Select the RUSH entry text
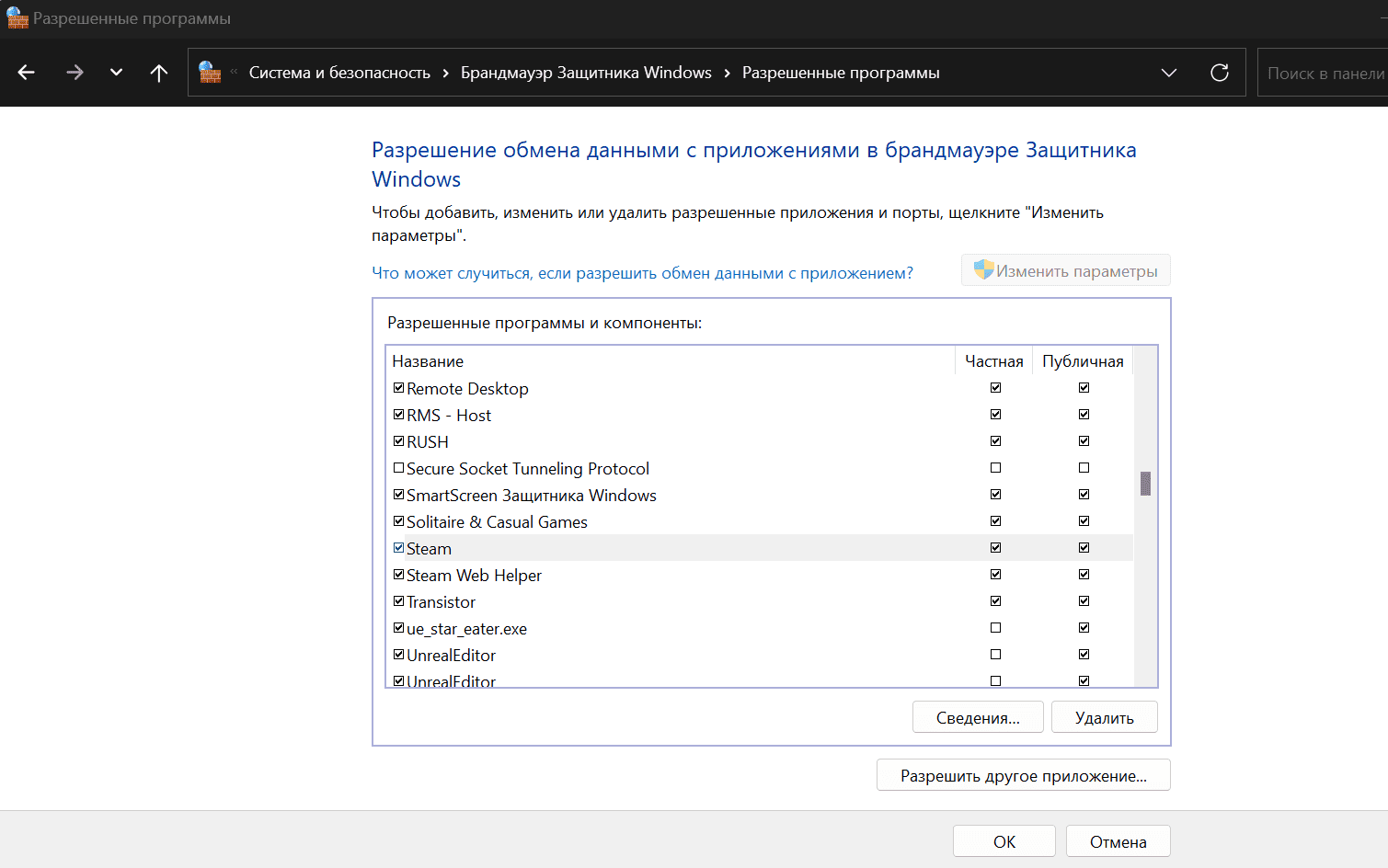Viewport: 1388px width, 868px height. 428,442
